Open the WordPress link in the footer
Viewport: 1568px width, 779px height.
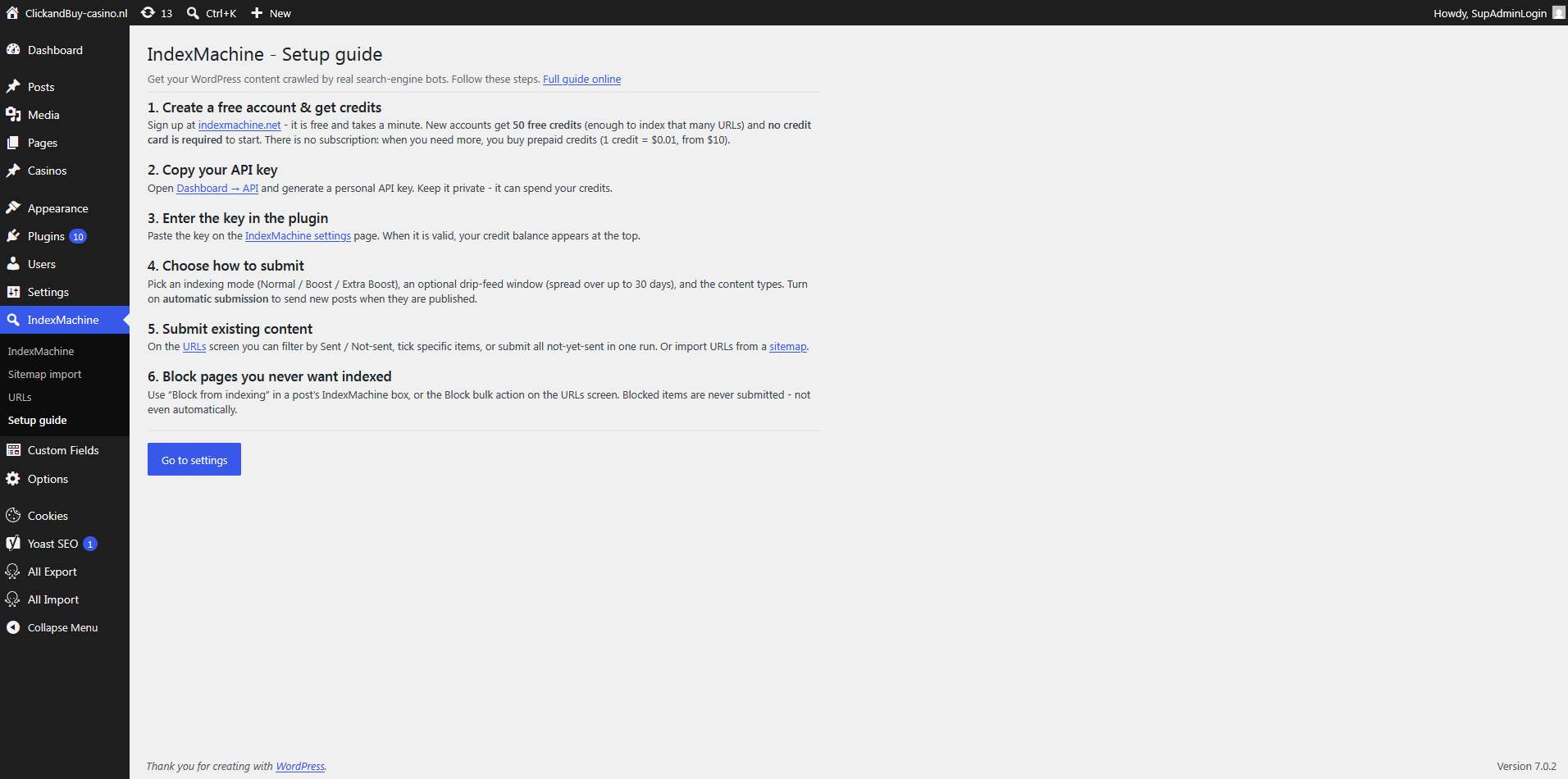300,767
